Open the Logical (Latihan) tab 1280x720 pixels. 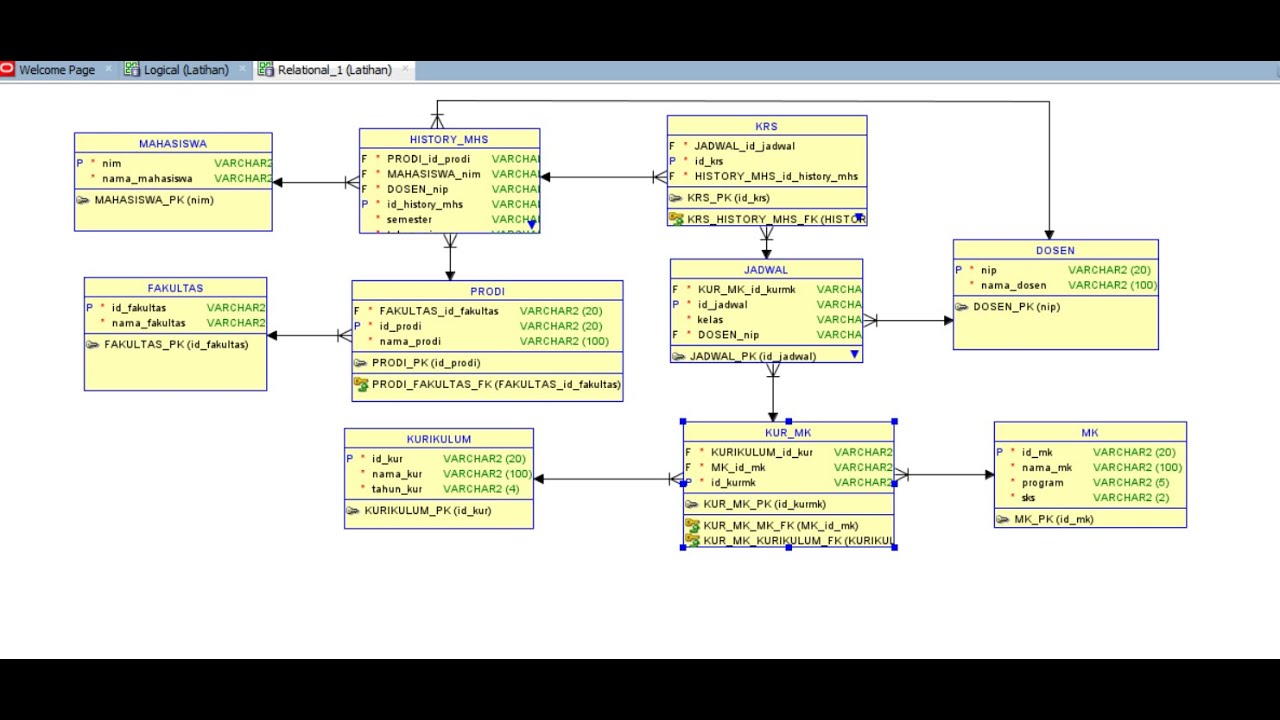[x=186, y=70]
